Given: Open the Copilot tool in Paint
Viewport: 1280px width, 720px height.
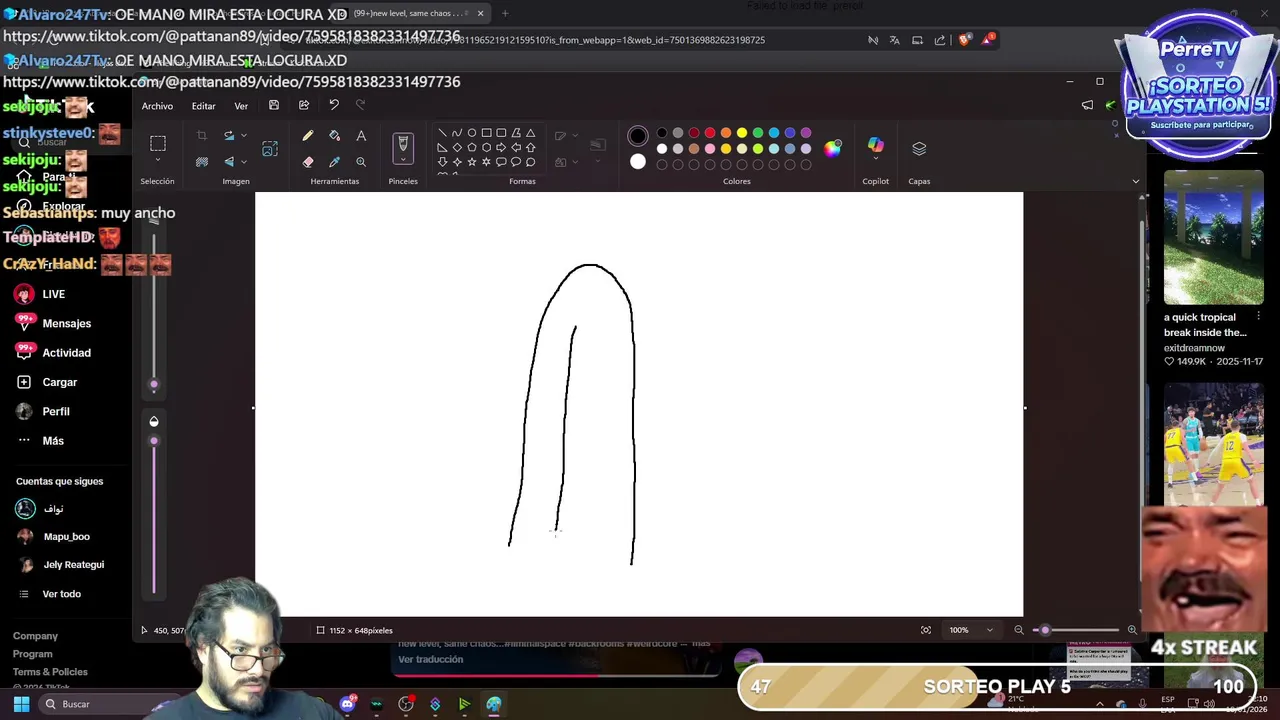Looking at the screenshot, I should pyautogui.click(x=876, y=146).
